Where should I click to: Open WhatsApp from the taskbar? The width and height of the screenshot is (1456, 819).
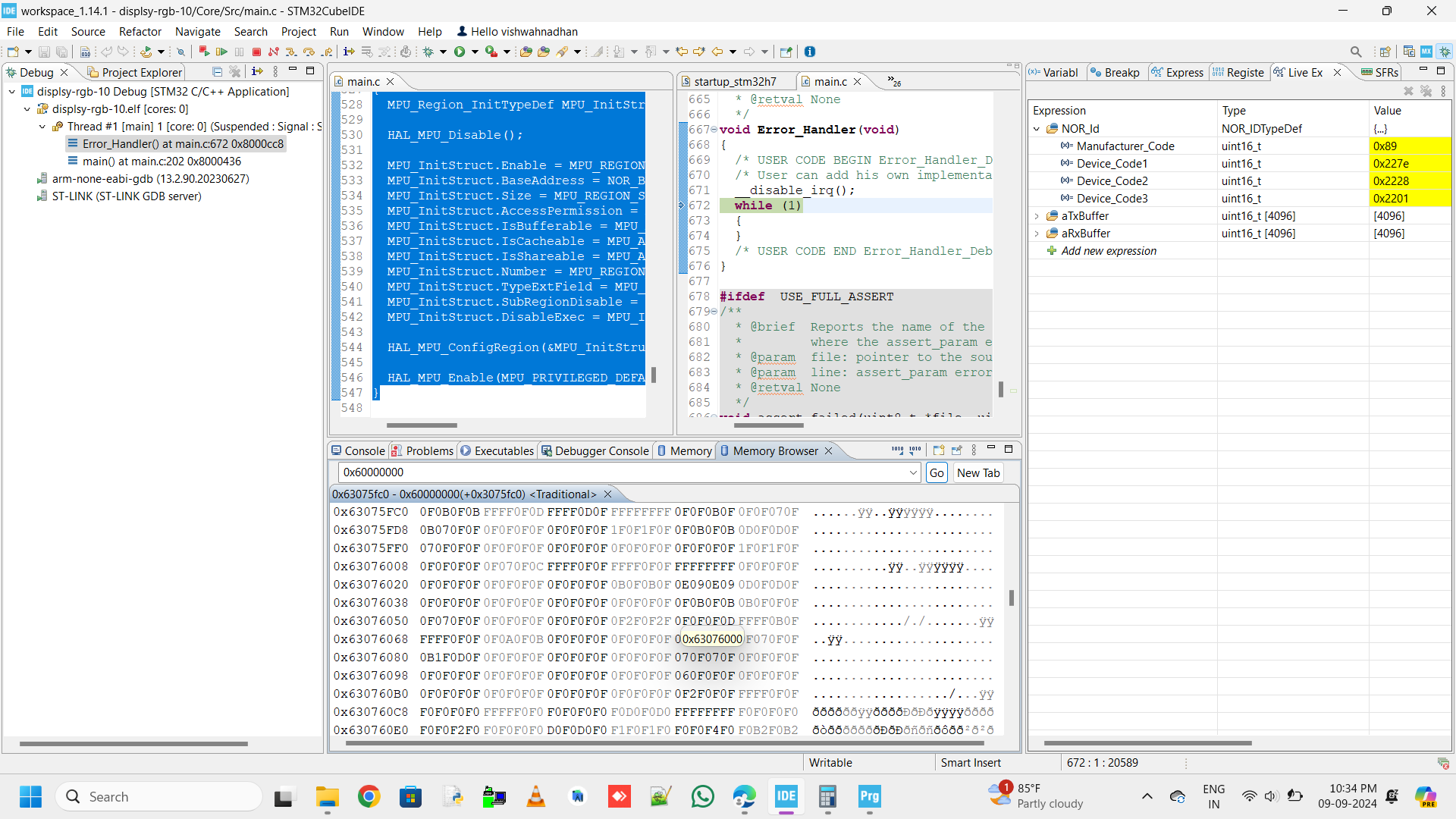[703, 797]
